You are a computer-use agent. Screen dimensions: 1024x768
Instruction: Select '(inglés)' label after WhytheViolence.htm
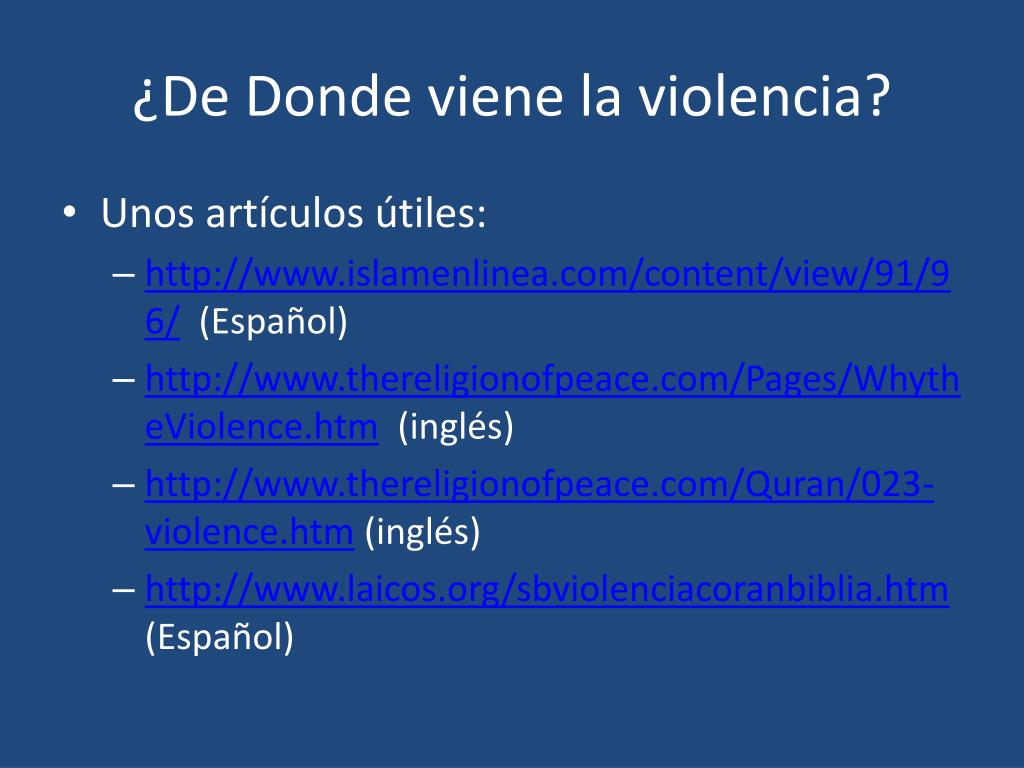(x=456, y=426)
